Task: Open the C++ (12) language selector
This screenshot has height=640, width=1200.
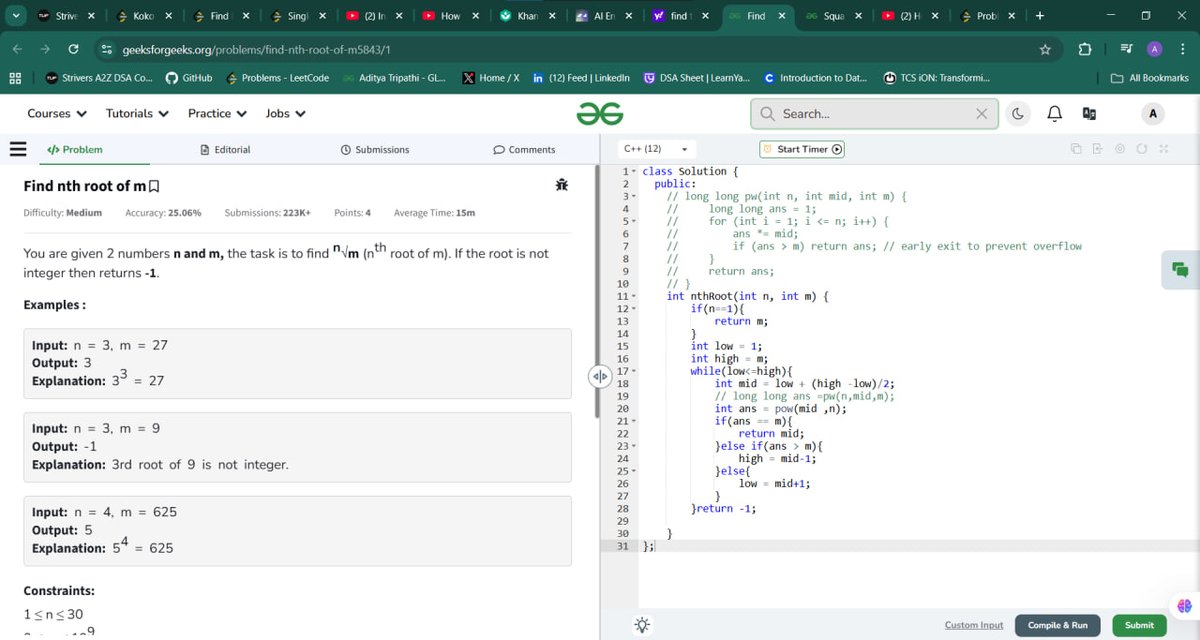Action: 655,149
